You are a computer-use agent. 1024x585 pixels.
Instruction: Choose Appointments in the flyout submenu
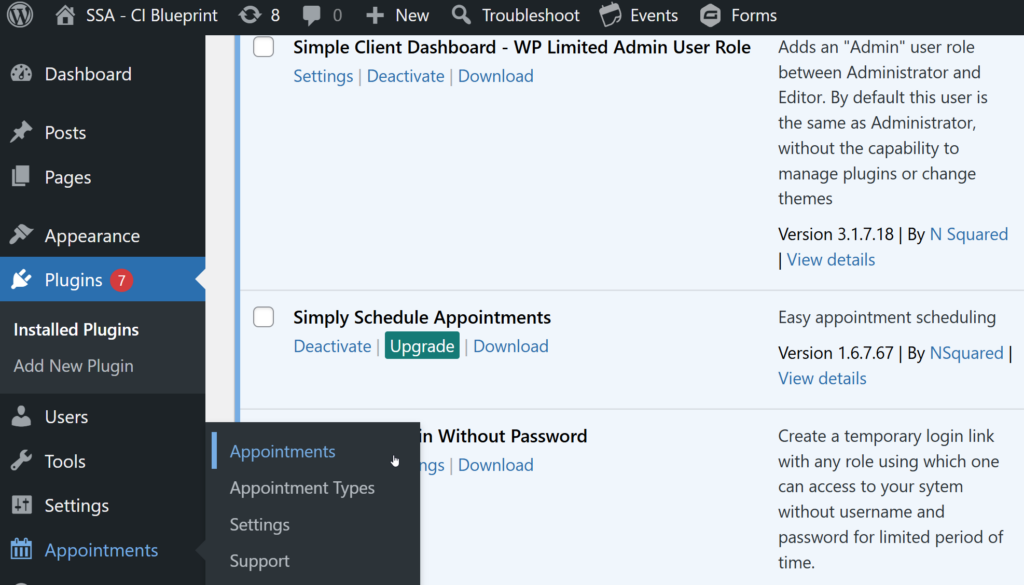click(282, 452)
